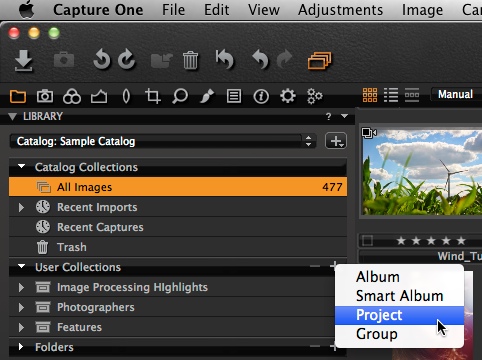This screenshot has height=360, width=482.
Task: Click the Redo arrow icon
Action: [284, 60]
